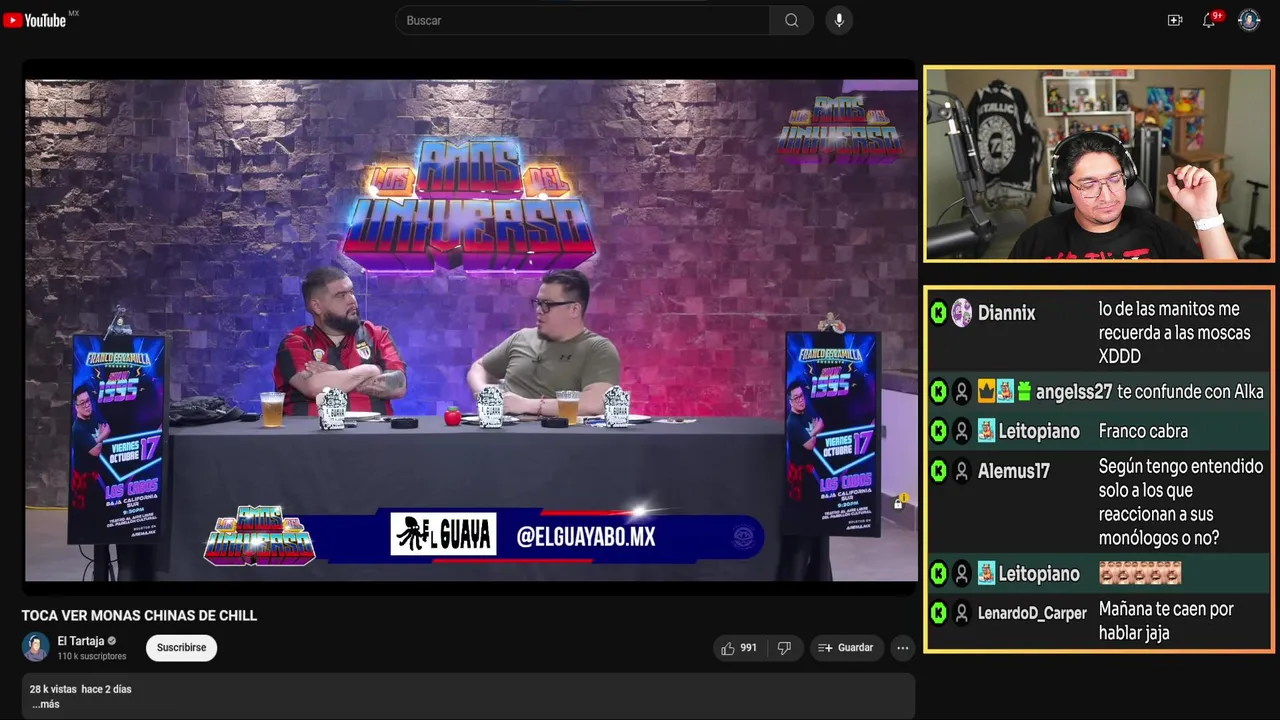Click the message 'Franco cabra'

(1143, 431)
